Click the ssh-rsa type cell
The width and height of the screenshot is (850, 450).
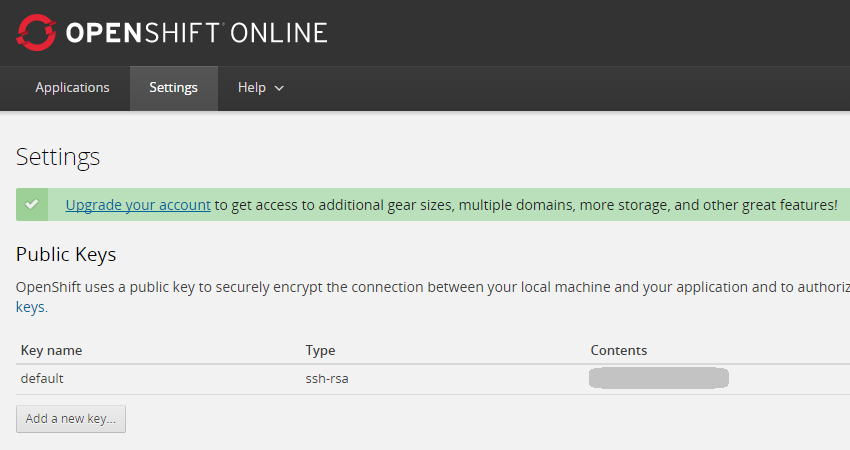click(x=326, y=378)
